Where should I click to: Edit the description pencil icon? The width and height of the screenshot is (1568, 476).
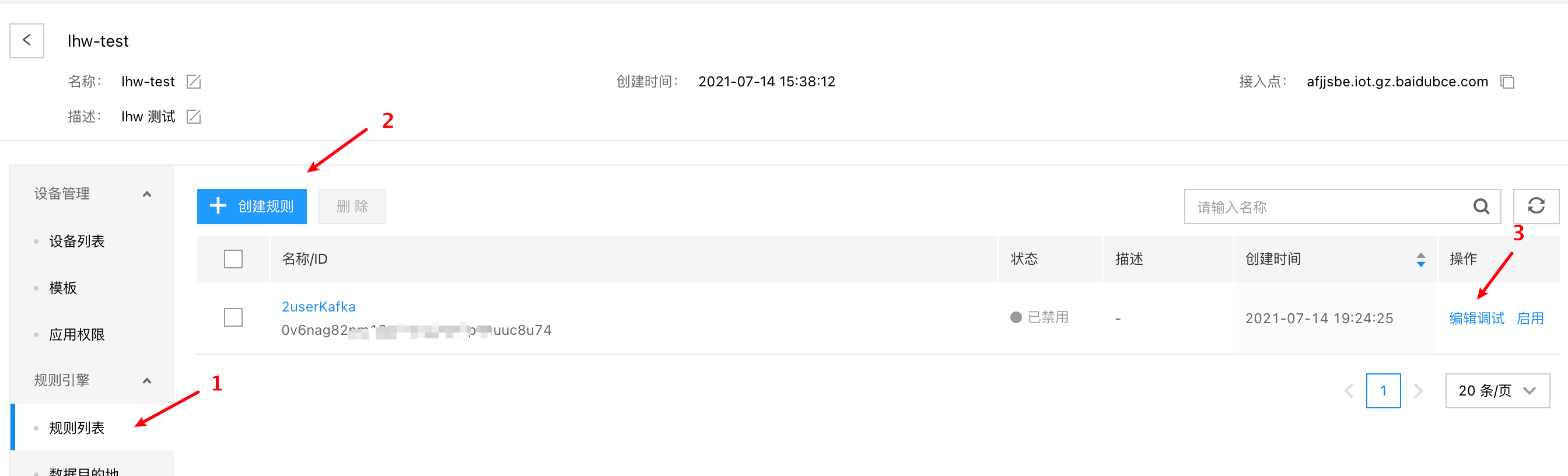click(x=194, y=116)
